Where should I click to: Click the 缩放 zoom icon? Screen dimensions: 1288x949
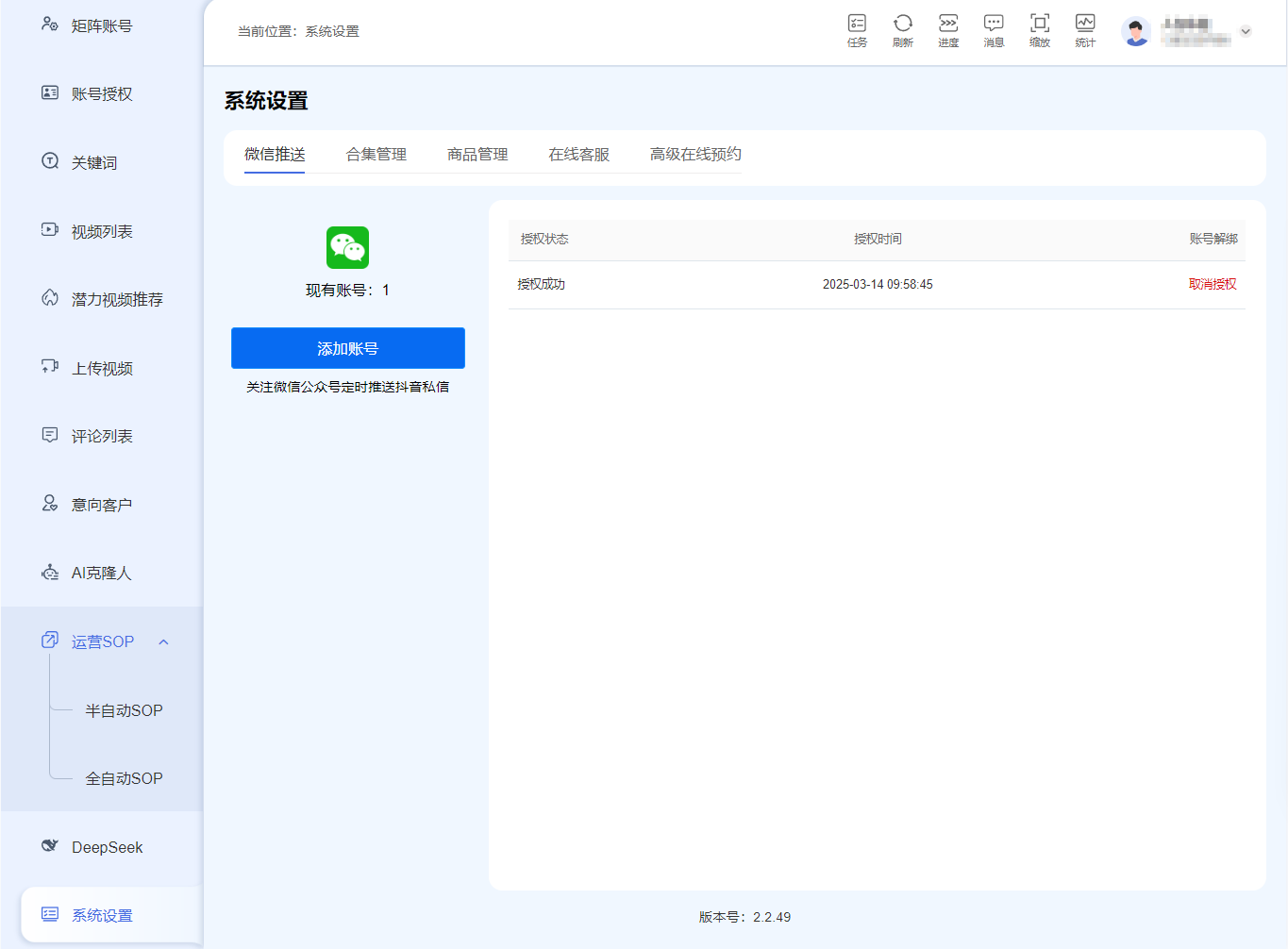[1040, 23]
